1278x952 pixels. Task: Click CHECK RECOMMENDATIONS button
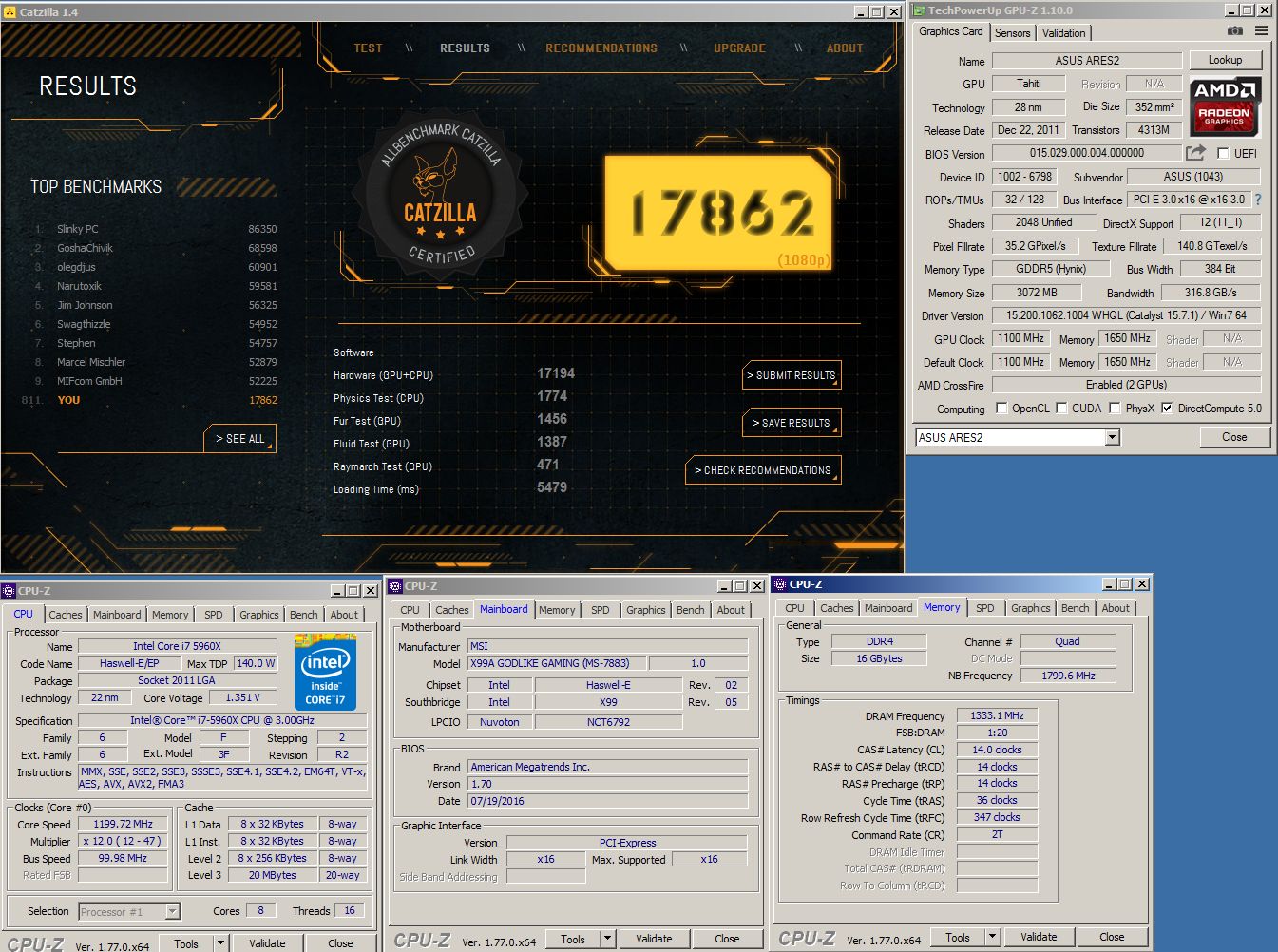(x=763, y=470)
